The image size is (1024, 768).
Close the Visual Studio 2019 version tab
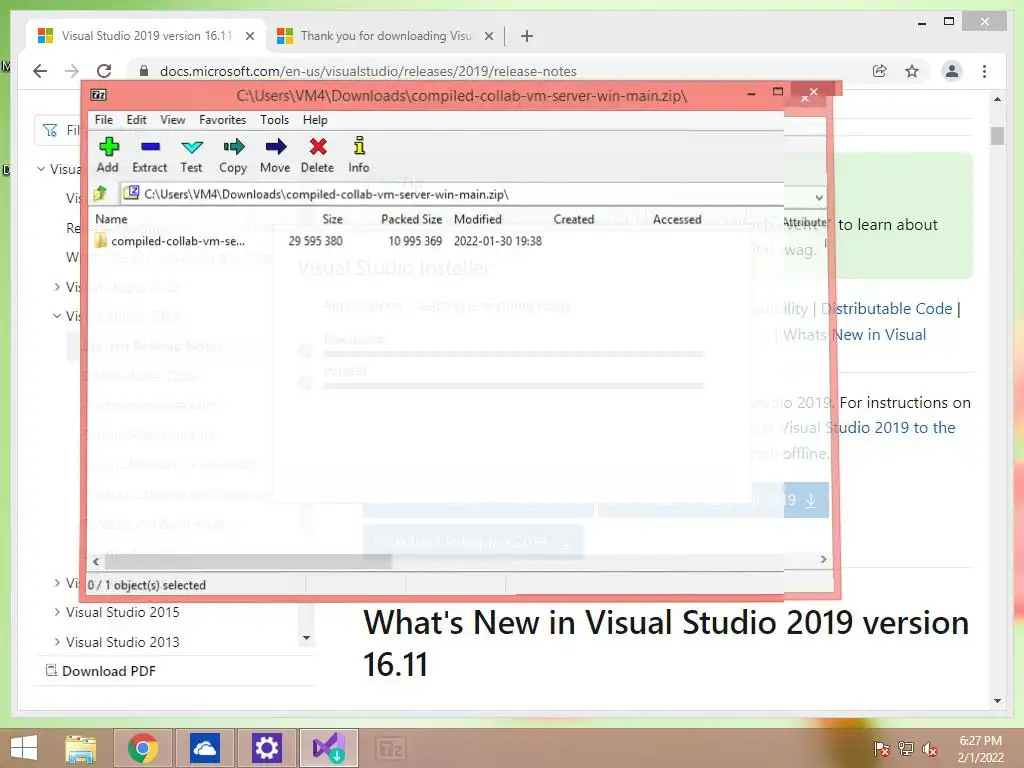(x=249, y=37)
